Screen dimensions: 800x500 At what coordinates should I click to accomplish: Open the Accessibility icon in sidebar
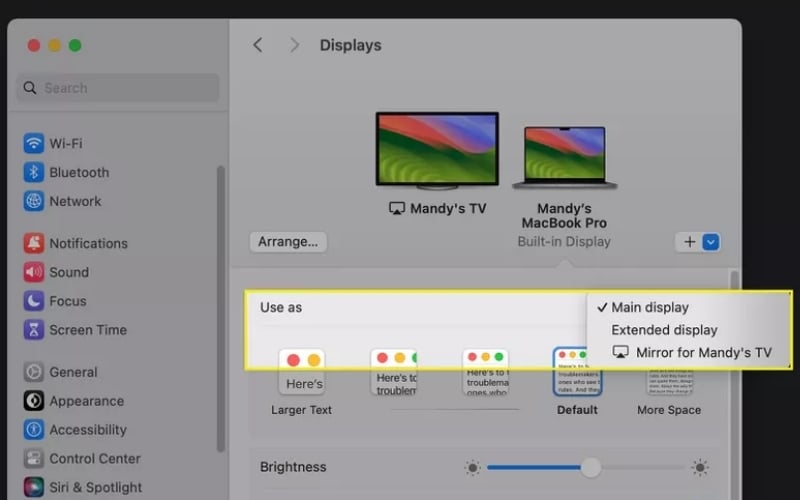tap(33, 430)
